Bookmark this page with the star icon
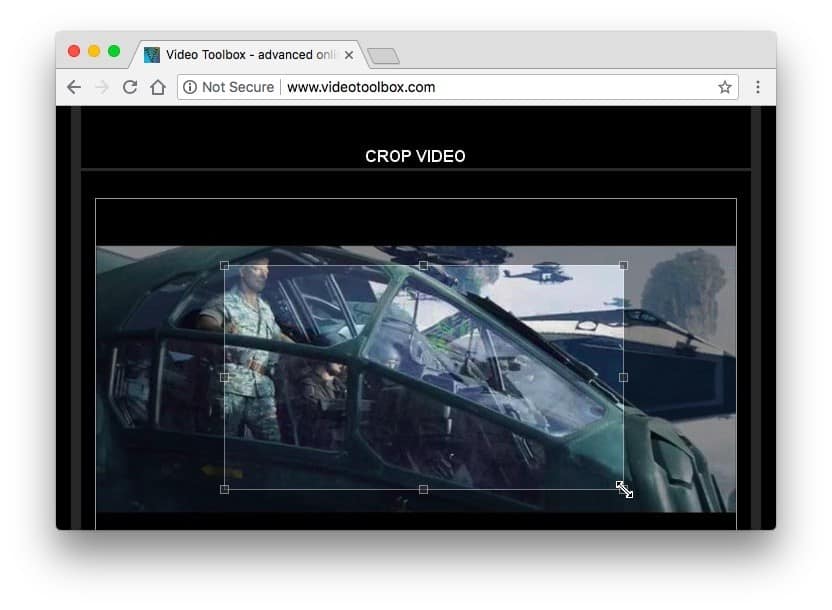The height and width of the screenshot is (610, 832). [724, 87]
